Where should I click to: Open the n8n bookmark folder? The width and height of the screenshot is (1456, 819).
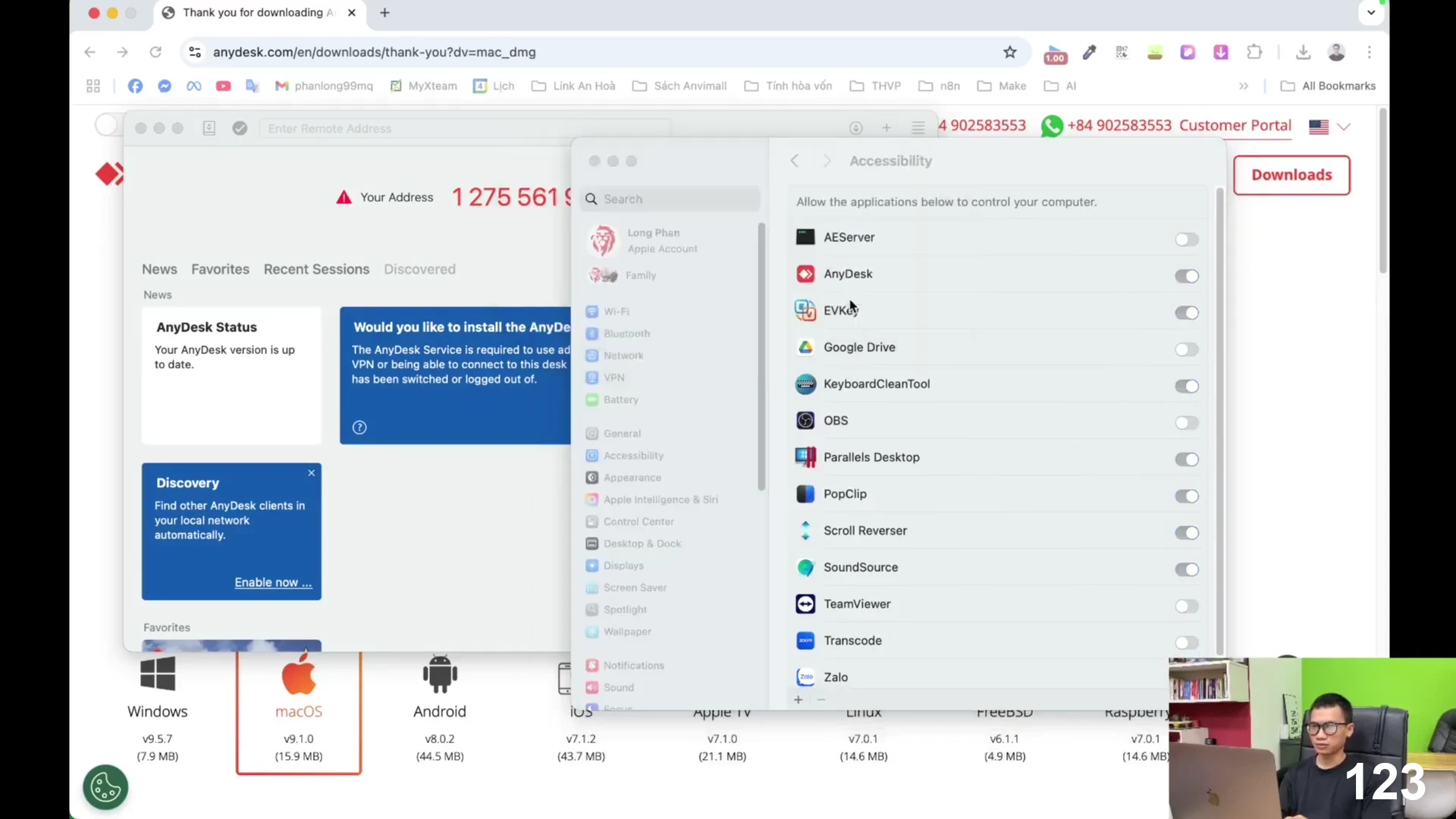[939, 86]
